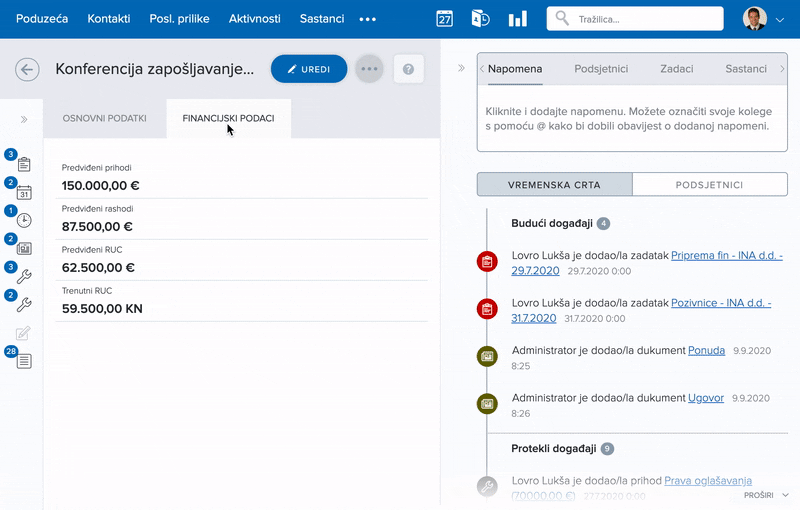Click Protekli događaji count badge 9

pyautogui.click(x=607, y=449)
